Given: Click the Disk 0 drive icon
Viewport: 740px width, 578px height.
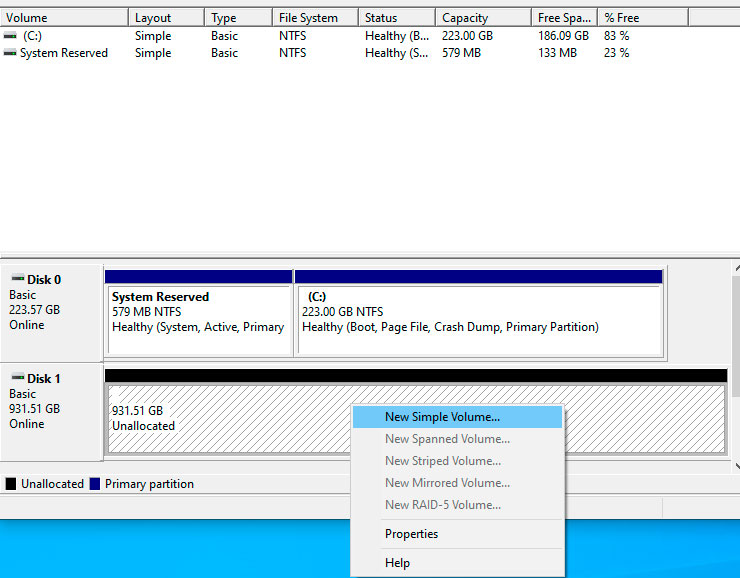Looking at the screenshot, I should (18, 278).
